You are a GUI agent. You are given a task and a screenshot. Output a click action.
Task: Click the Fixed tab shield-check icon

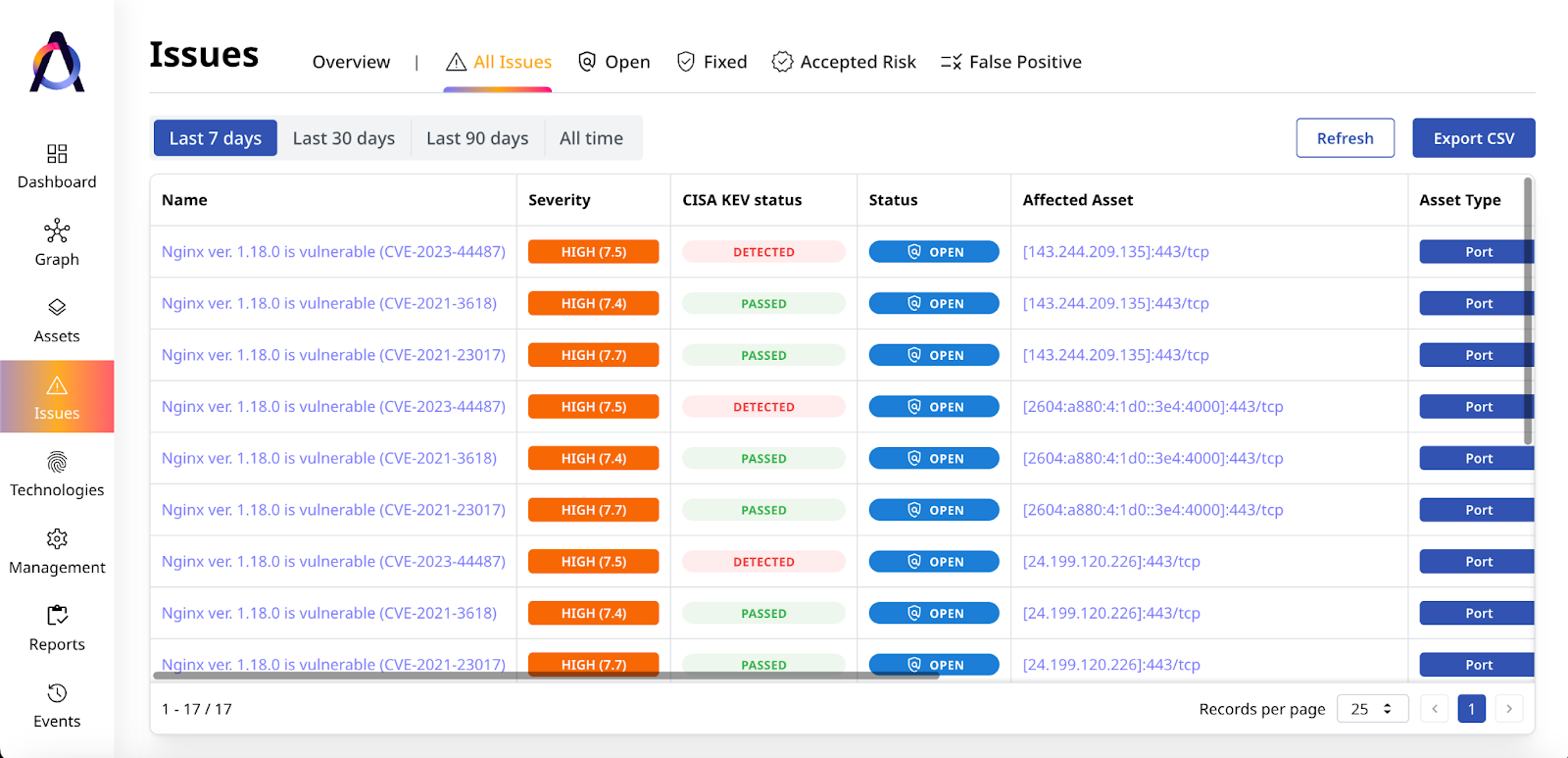click(x=686, y=62)
